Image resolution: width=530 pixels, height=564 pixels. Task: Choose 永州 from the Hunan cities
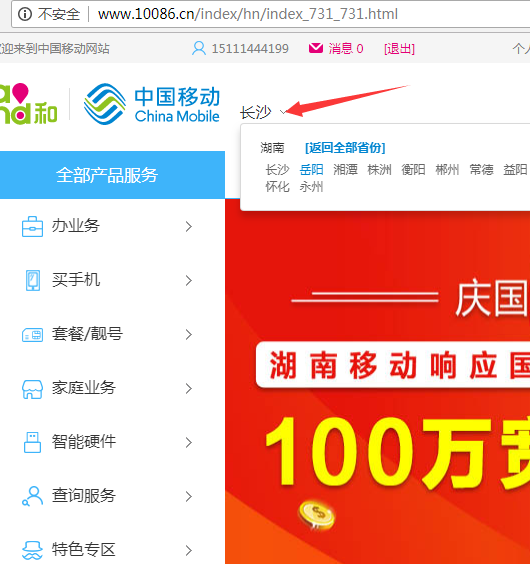[311, 187]
